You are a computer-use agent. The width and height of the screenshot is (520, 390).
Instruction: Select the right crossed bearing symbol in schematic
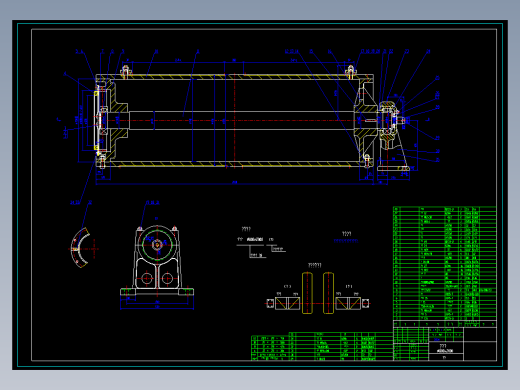pos(348,303)
